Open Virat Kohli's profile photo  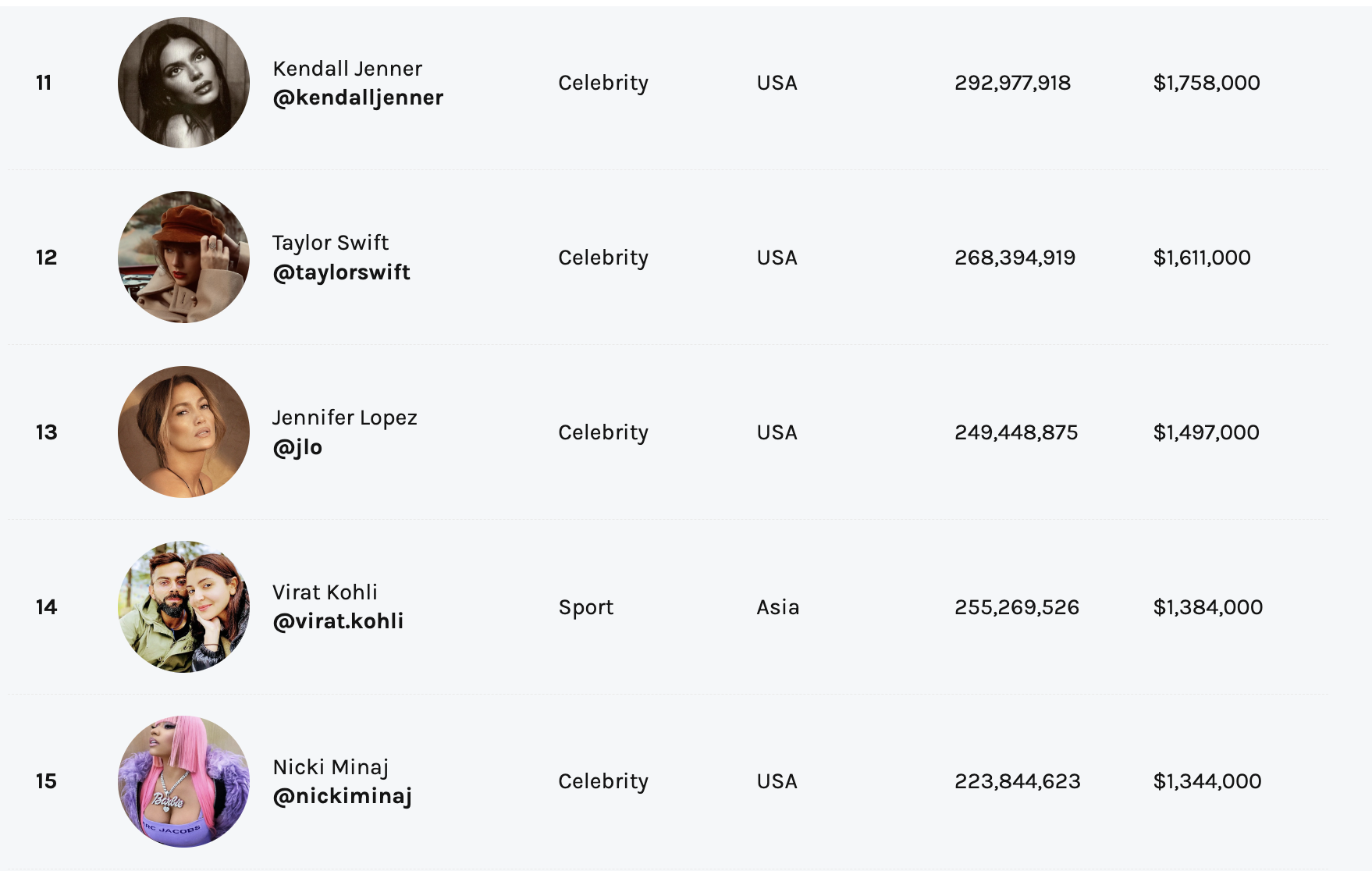point(183,606)
